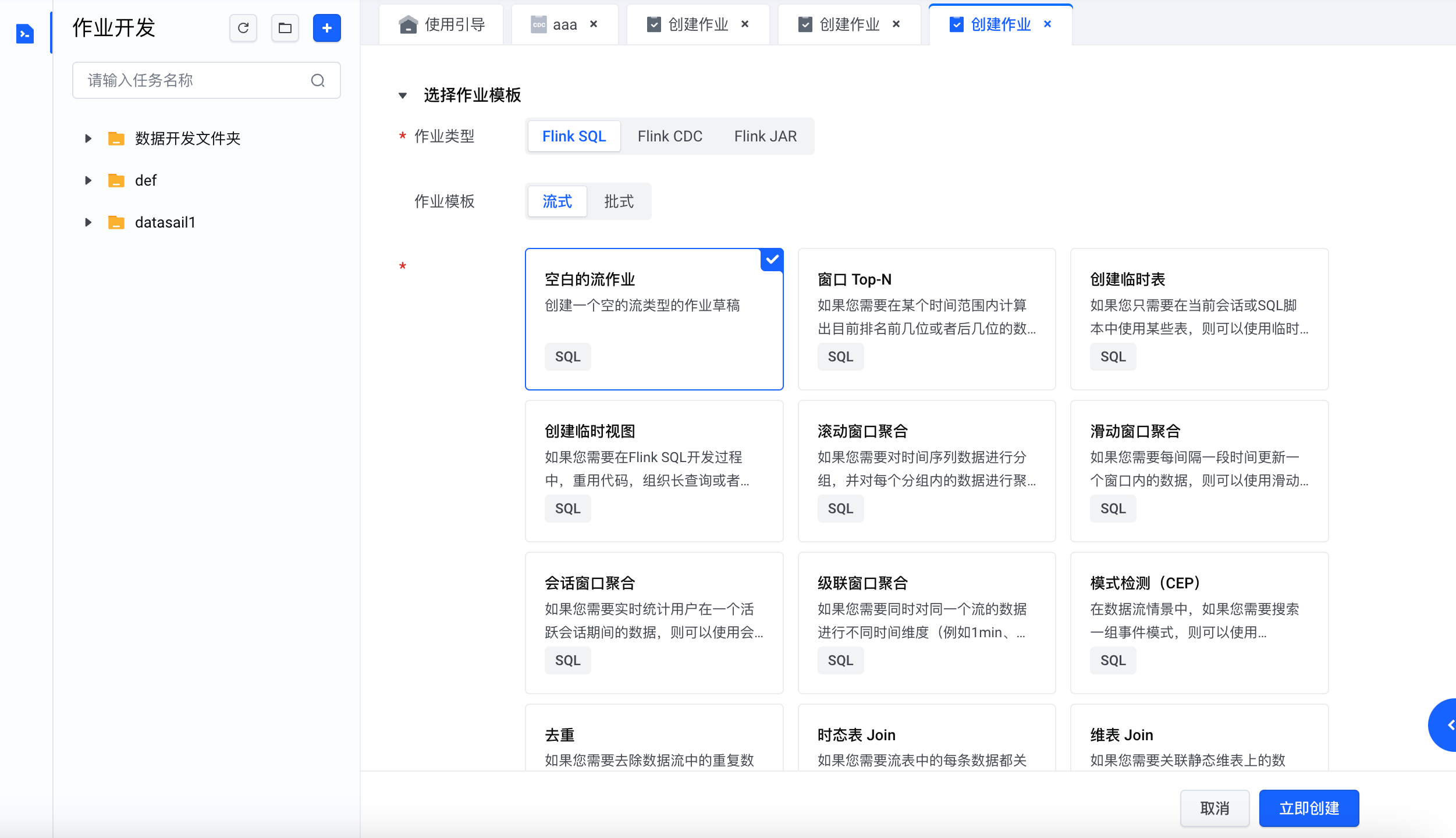This screenshot has height=838, width=1456.
Task: Open the def tree item label
Action: [145, 180]
